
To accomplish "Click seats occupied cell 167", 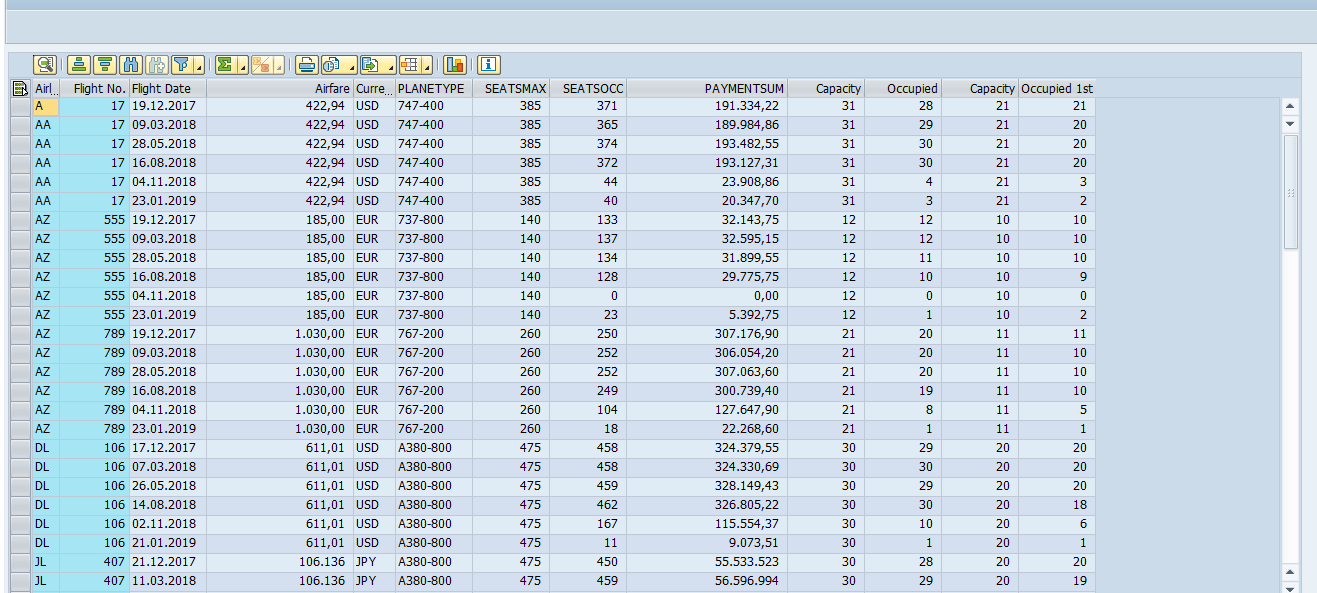I will 588,524.
